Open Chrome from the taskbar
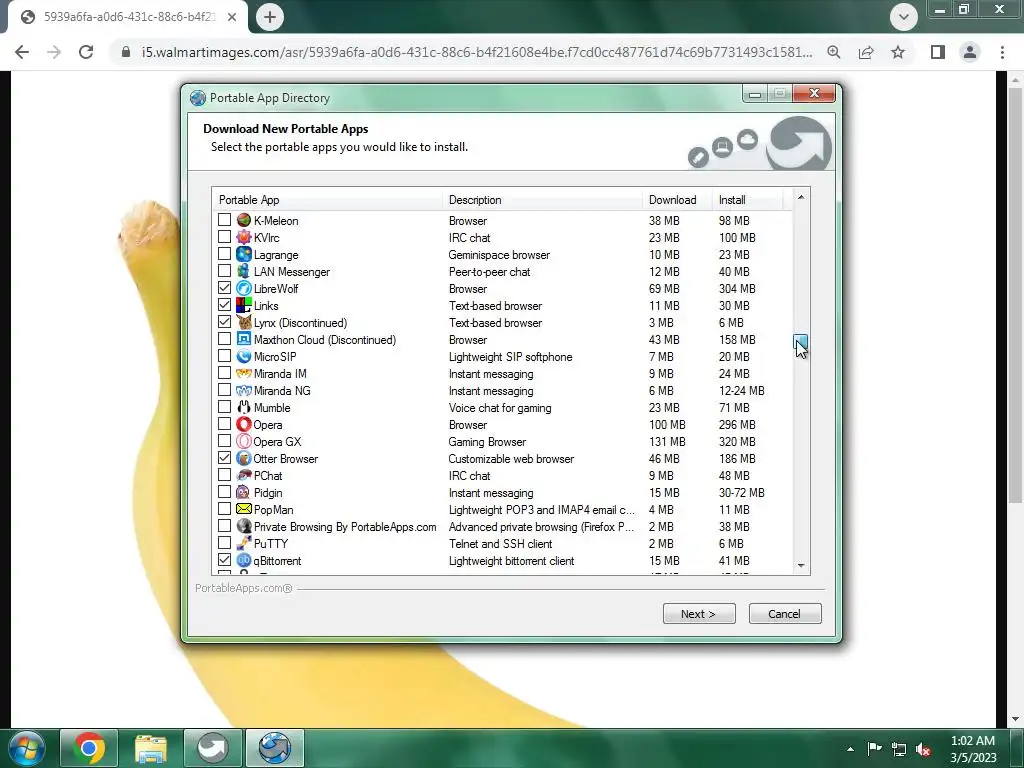This screenshot has width=1024, height=768. click(x=89, y=748)
